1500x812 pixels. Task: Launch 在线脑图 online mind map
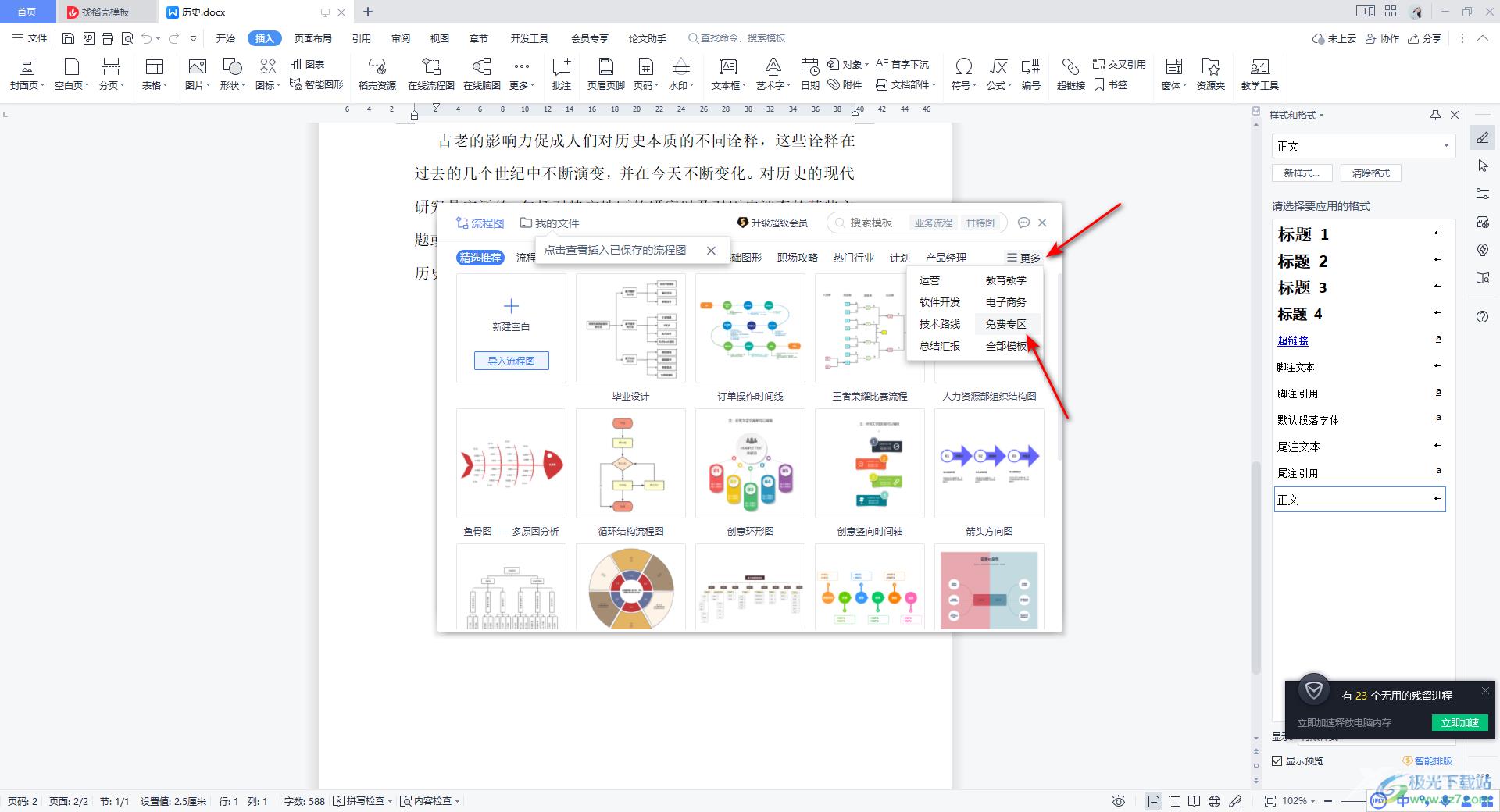[482, 74]
